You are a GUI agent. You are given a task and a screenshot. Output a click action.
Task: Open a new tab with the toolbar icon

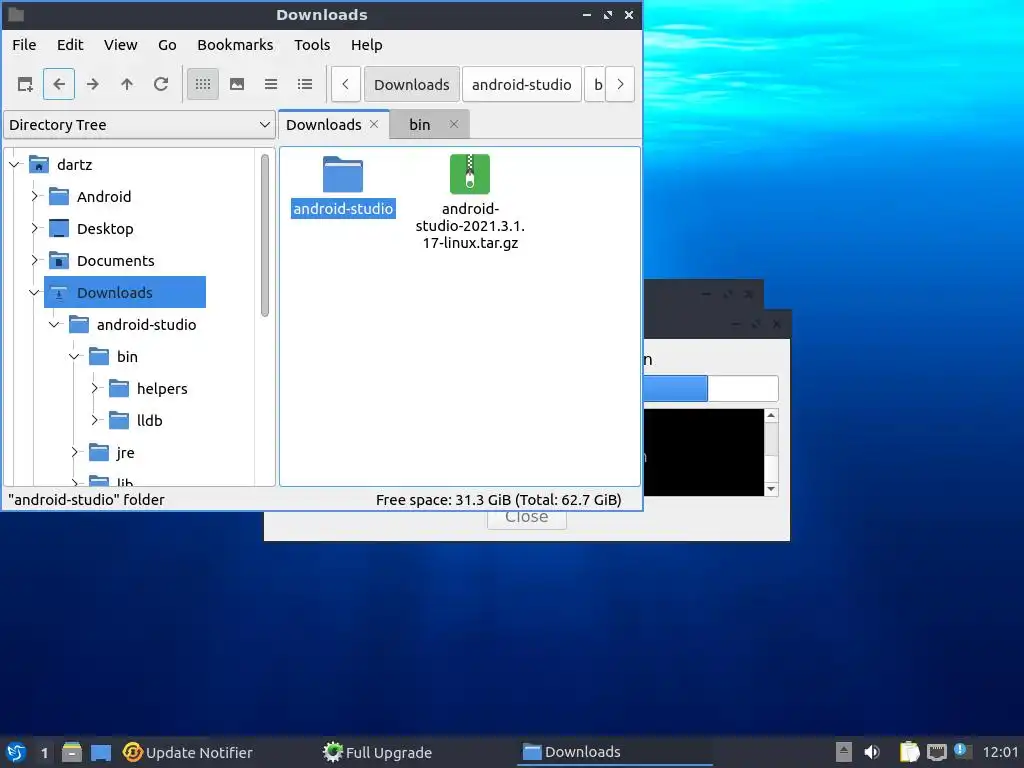pos(25,84)
